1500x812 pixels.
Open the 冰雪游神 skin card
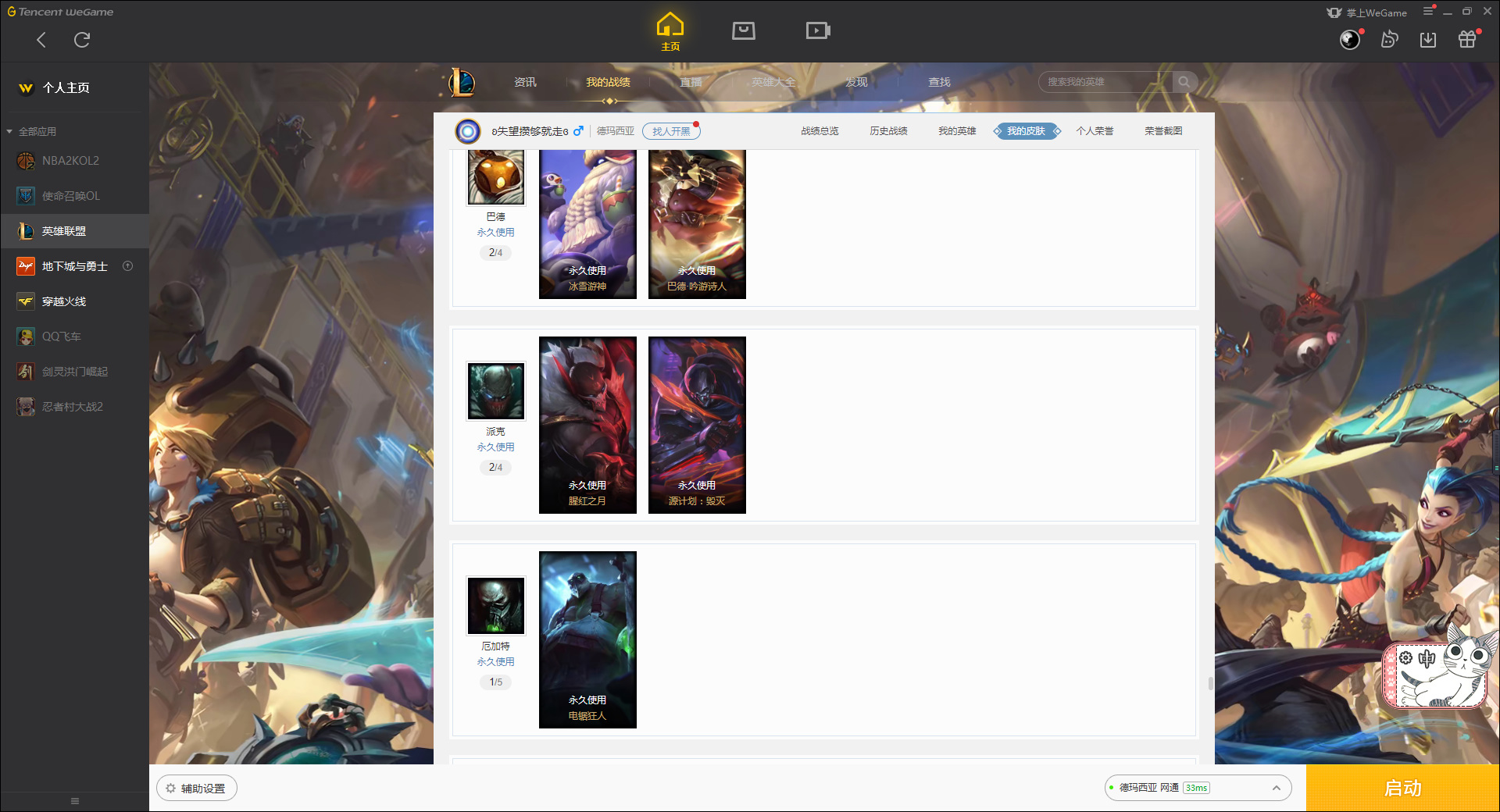[587, 224]
